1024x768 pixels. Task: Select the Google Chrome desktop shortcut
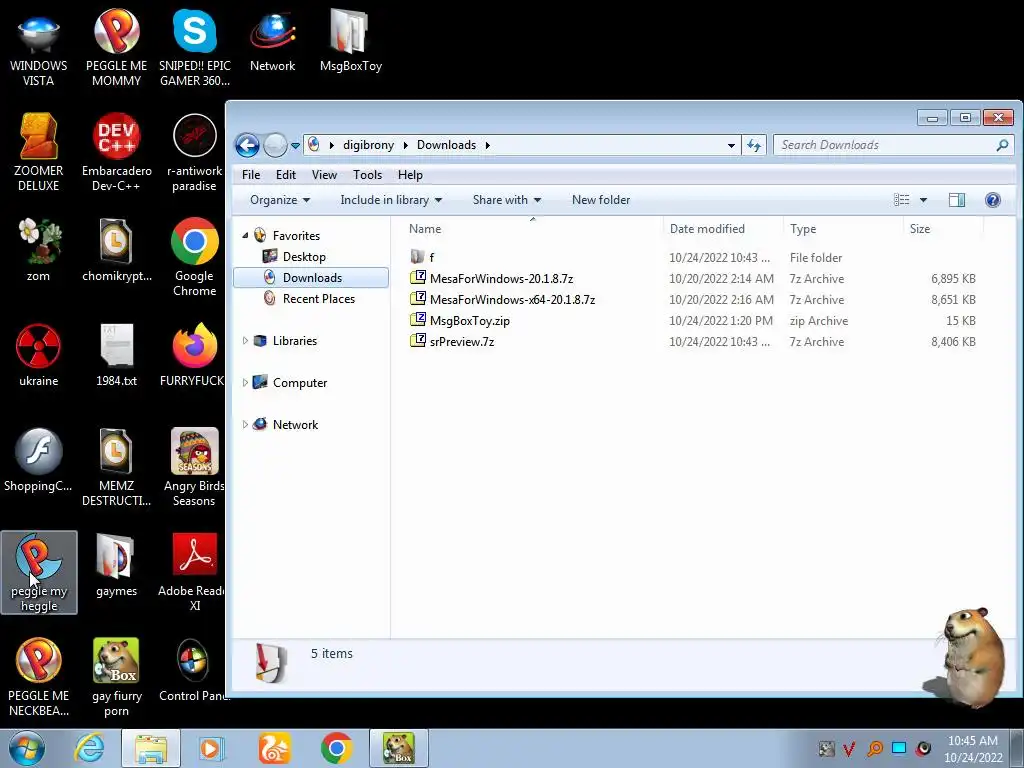click(x=195, y=259)
